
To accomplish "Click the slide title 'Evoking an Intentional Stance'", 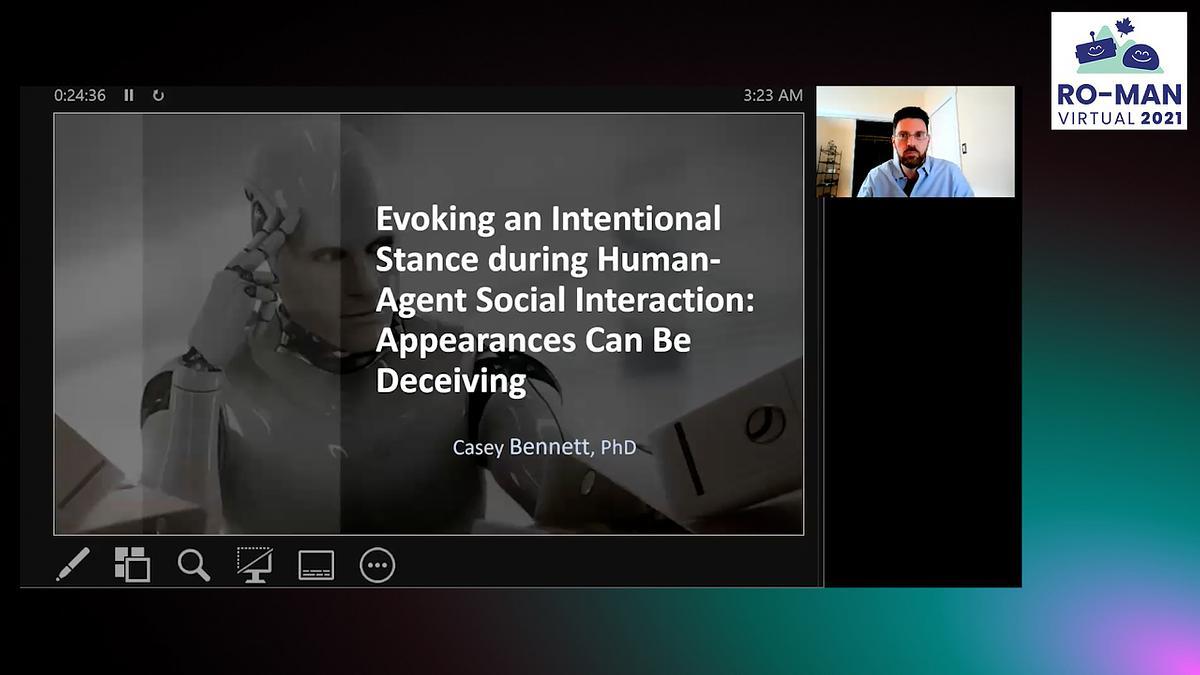I will coord(548,218).
